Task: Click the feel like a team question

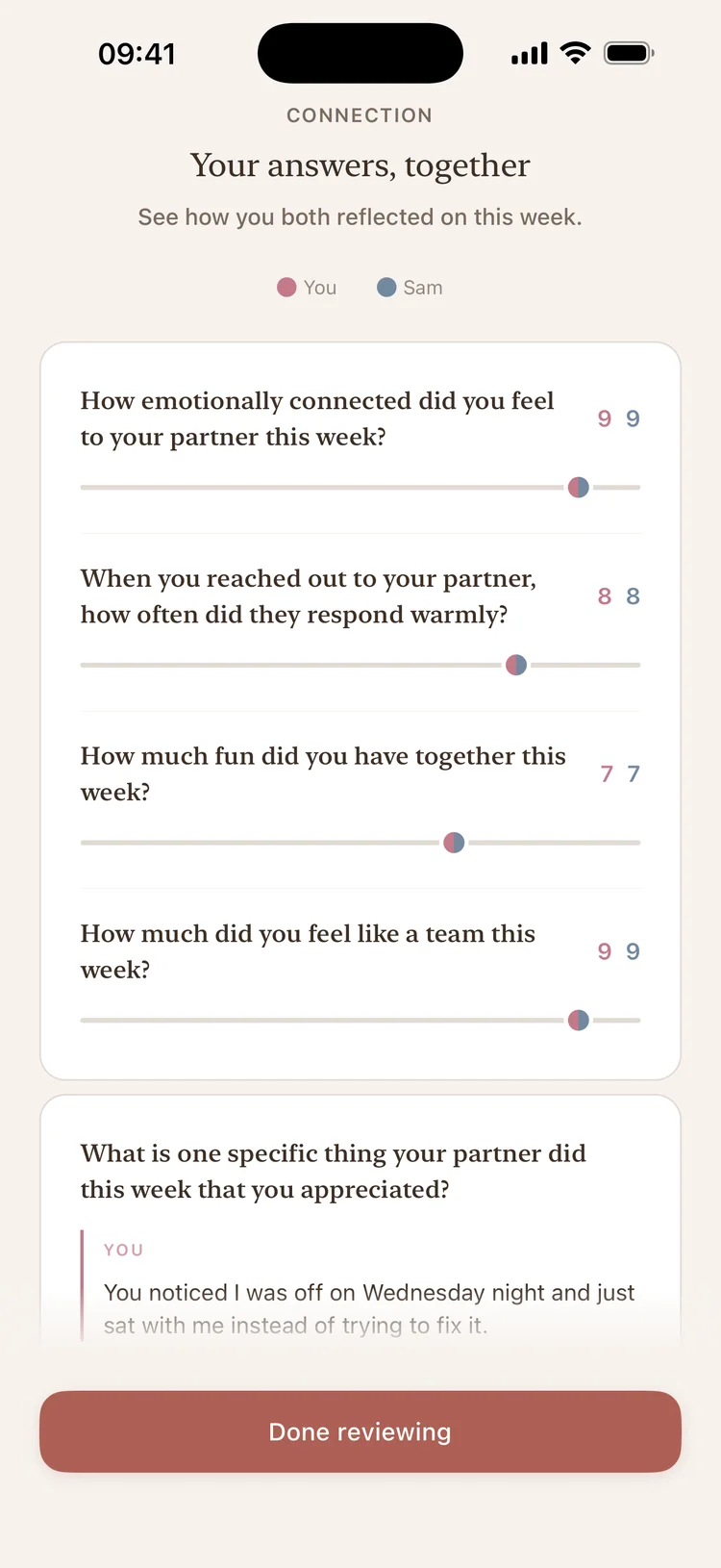Action: pos(308,951)
